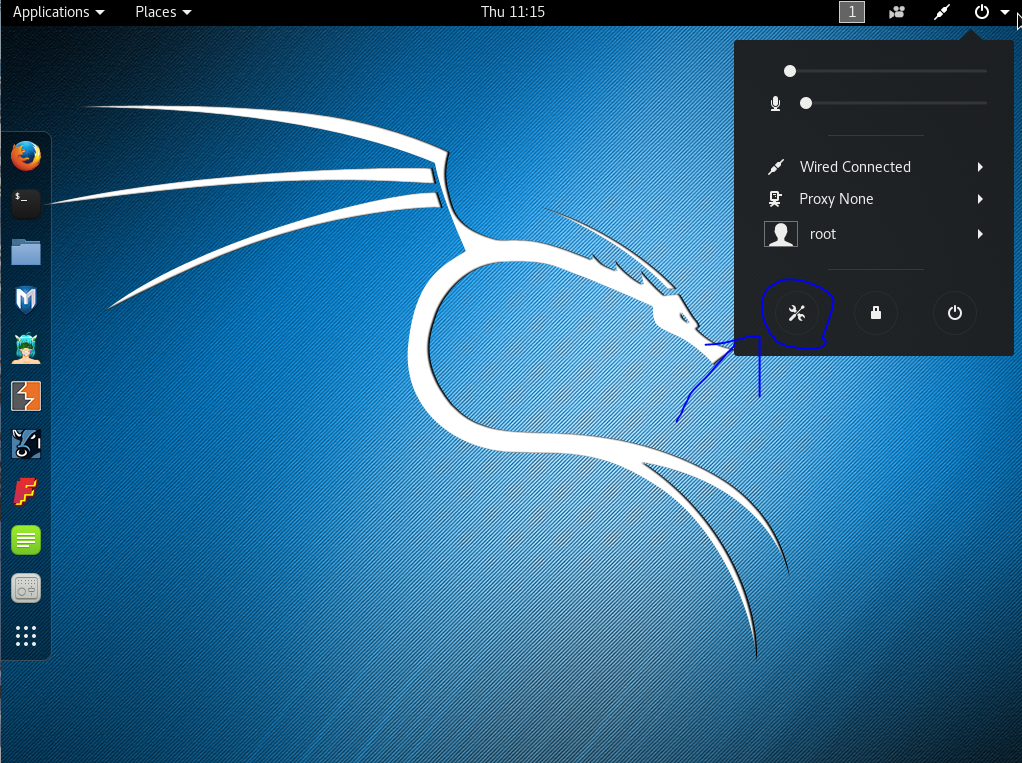Open the green notes app in dock
This screenshot has height=763, width=1022.
point(26,540)
